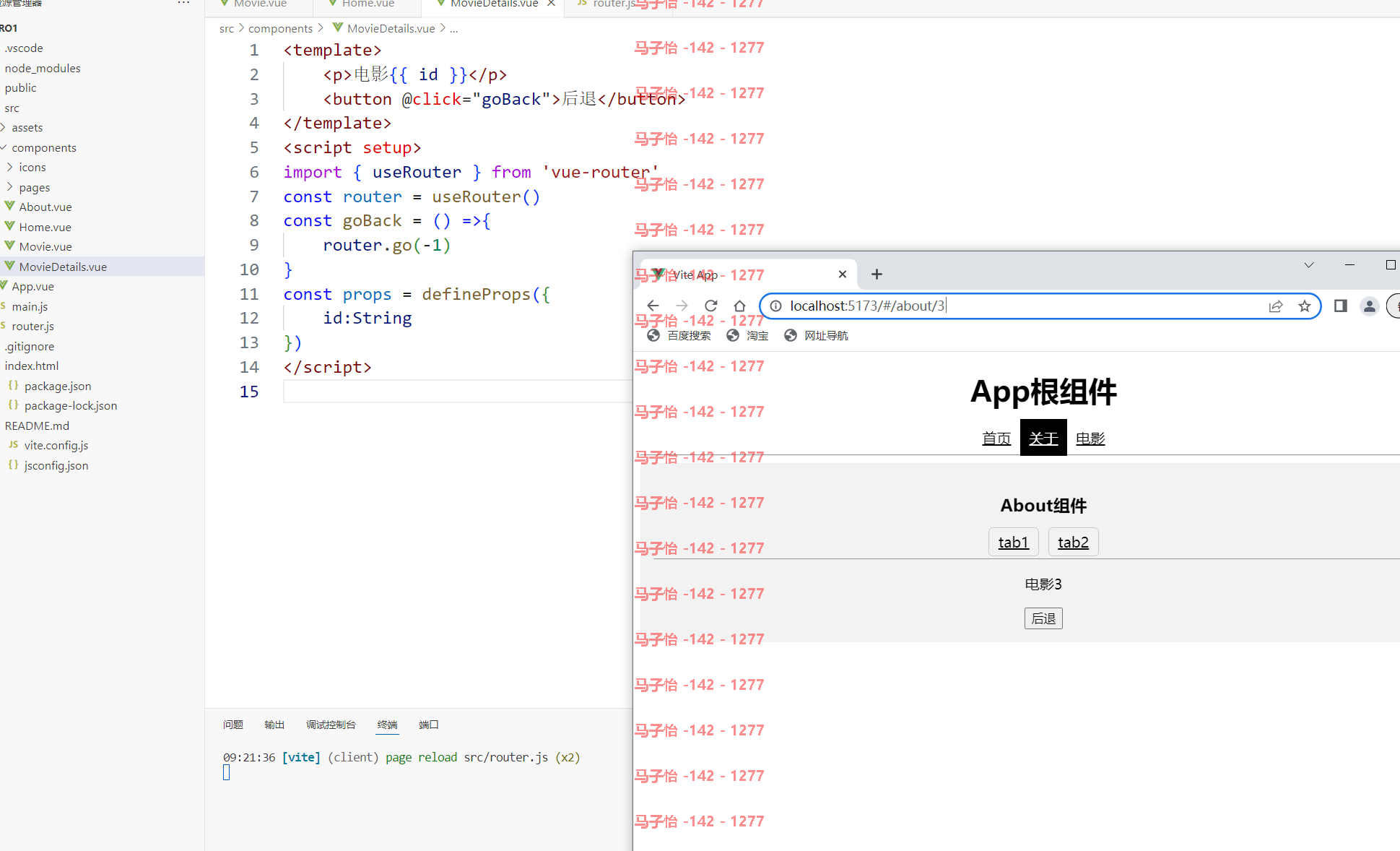The image size is (1400, 851).
Task: Switch to the 问题 panel tab
Action: point(233,725)
